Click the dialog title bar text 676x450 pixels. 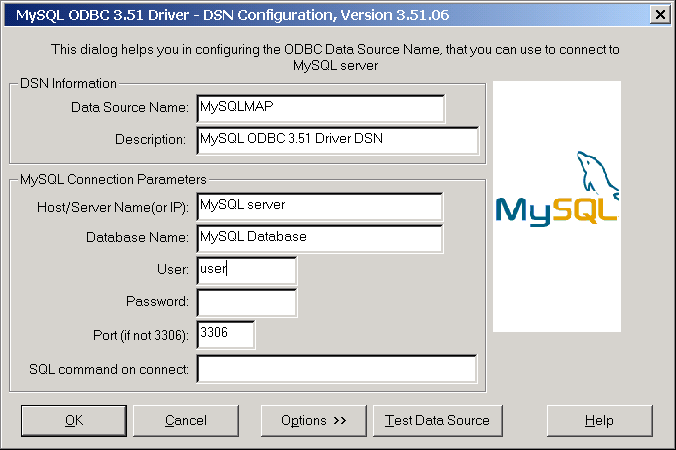pos(232,15)
